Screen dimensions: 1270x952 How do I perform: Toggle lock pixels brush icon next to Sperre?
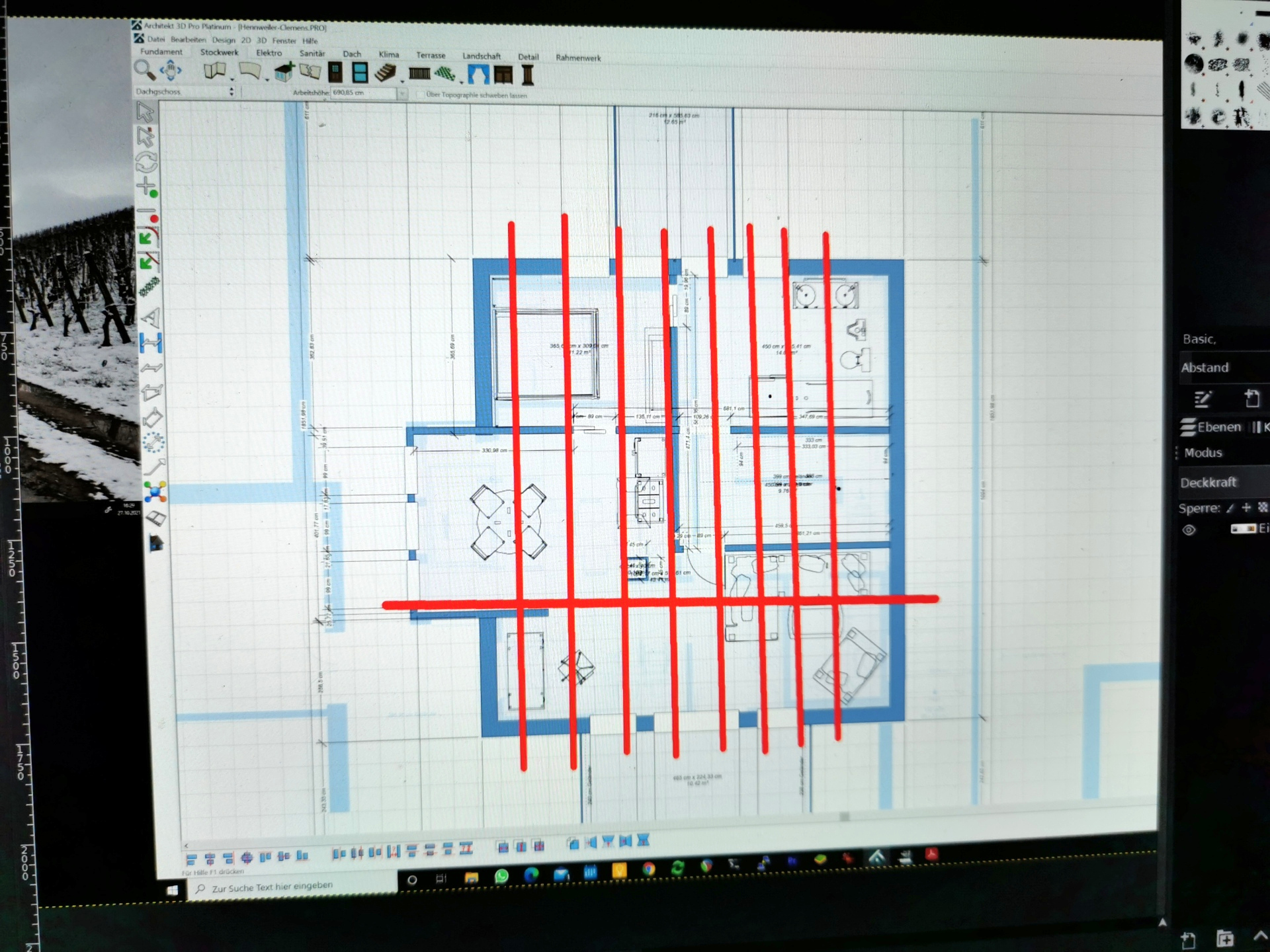coord(1230,508)
